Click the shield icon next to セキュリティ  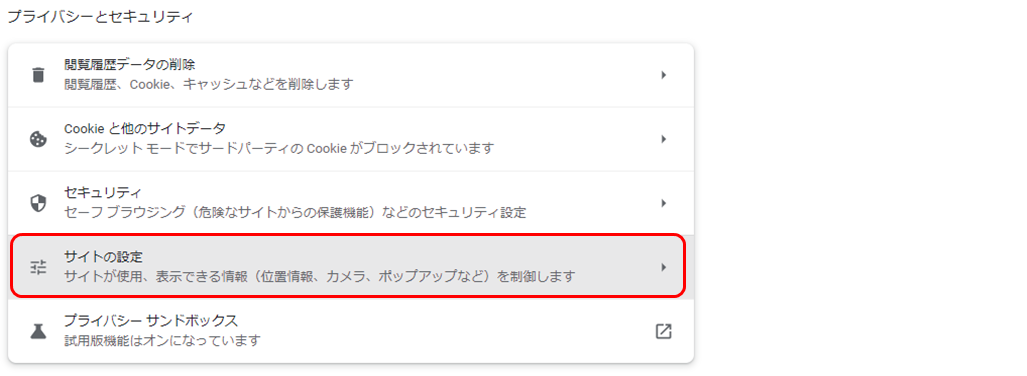(x=39, y=203)
